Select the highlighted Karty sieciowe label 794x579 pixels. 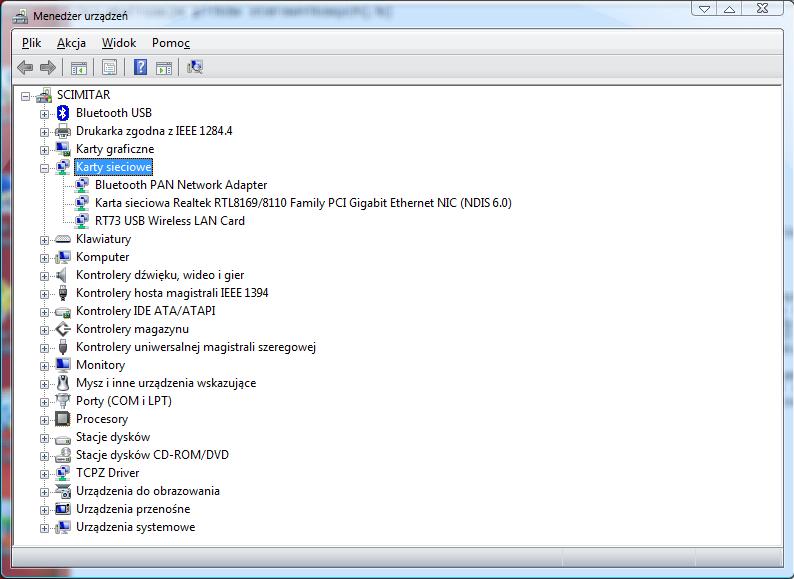(114, 167)
